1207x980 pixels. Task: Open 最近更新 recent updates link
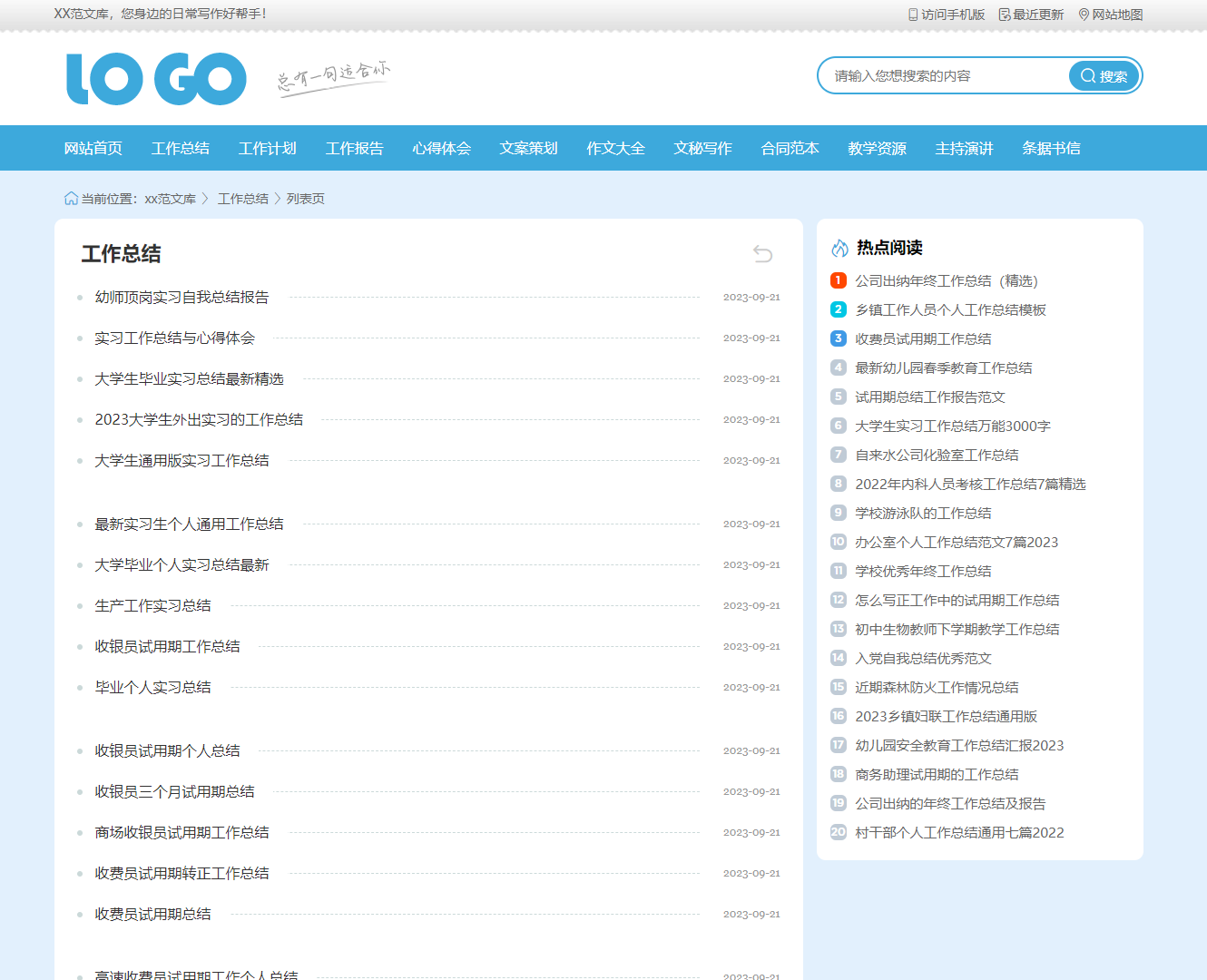coord(1031,15)
